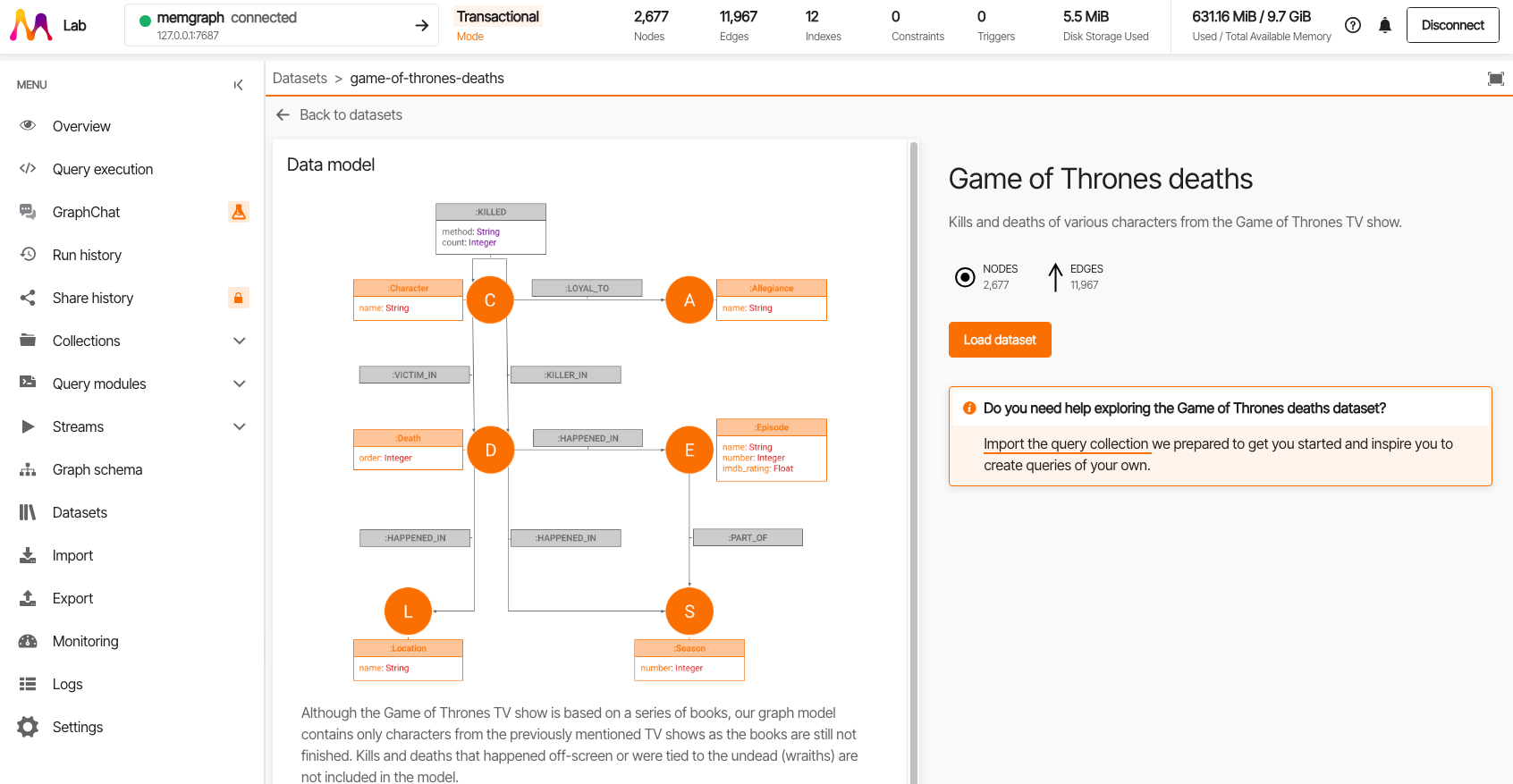Expand the Collections submenu chevron
This screenshot has width=1513, height=784.
click(x=240, y=341)
